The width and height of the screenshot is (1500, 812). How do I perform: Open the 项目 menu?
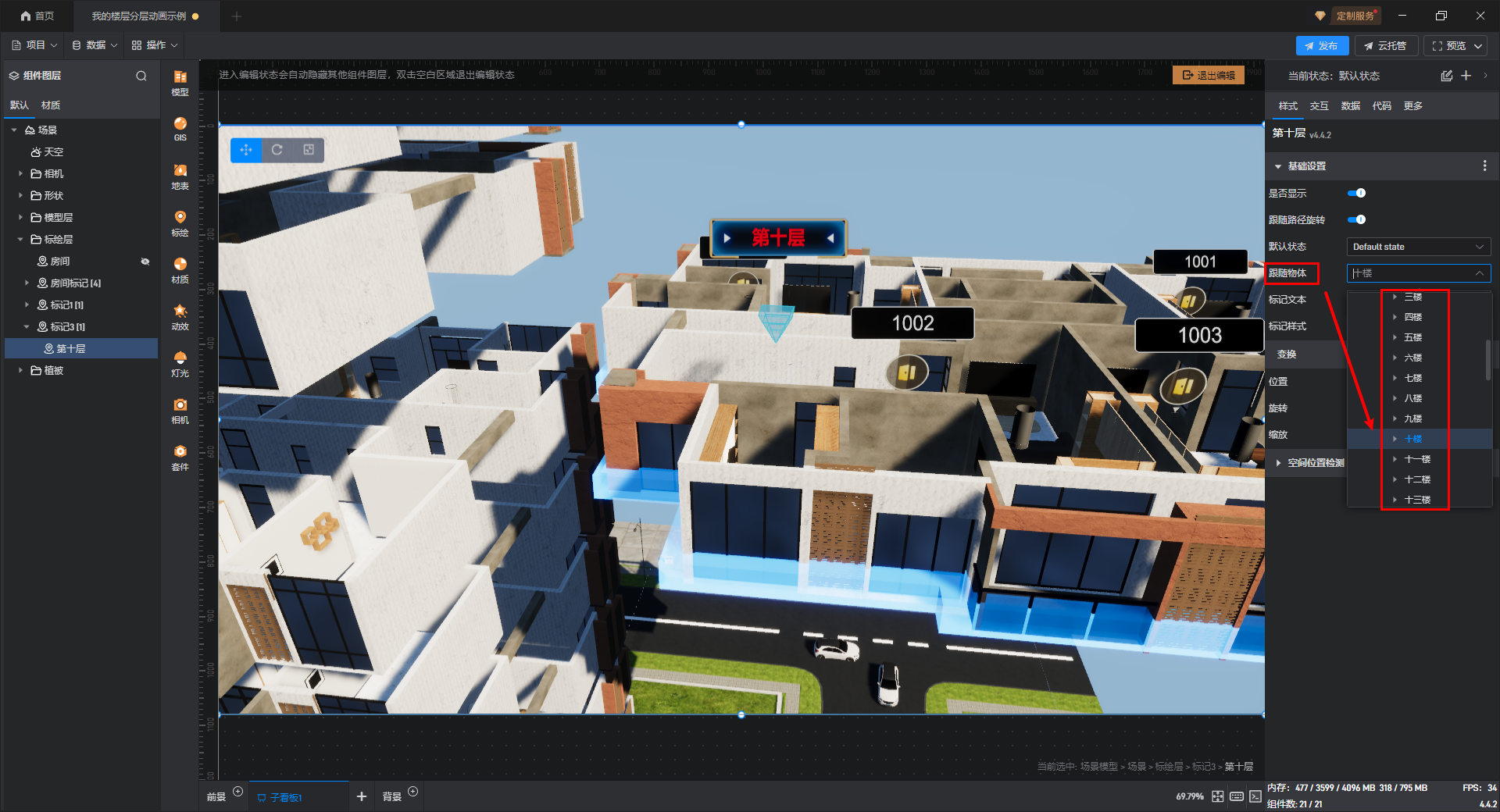(34, 45)
